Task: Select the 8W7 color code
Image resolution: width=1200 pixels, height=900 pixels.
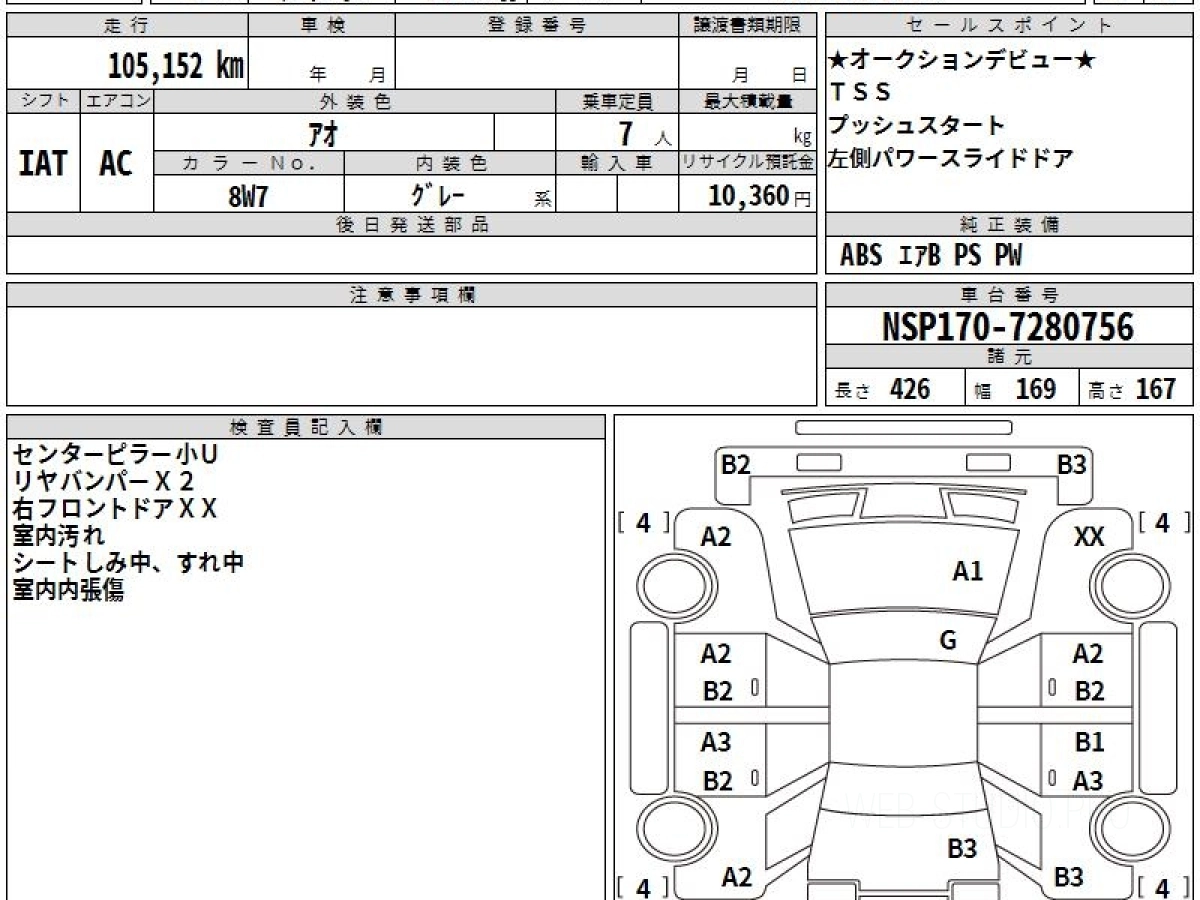Action: (x=249, y=196)
